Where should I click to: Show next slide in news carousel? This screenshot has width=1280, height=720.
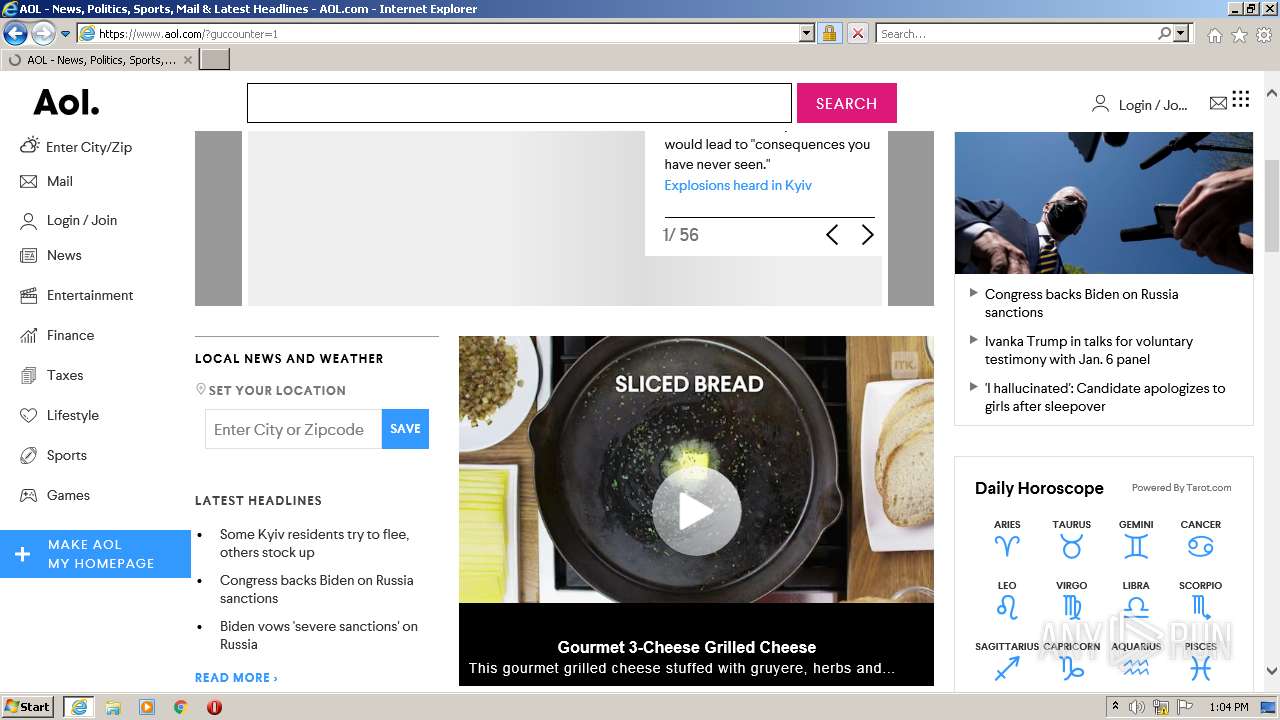[867, 235]
